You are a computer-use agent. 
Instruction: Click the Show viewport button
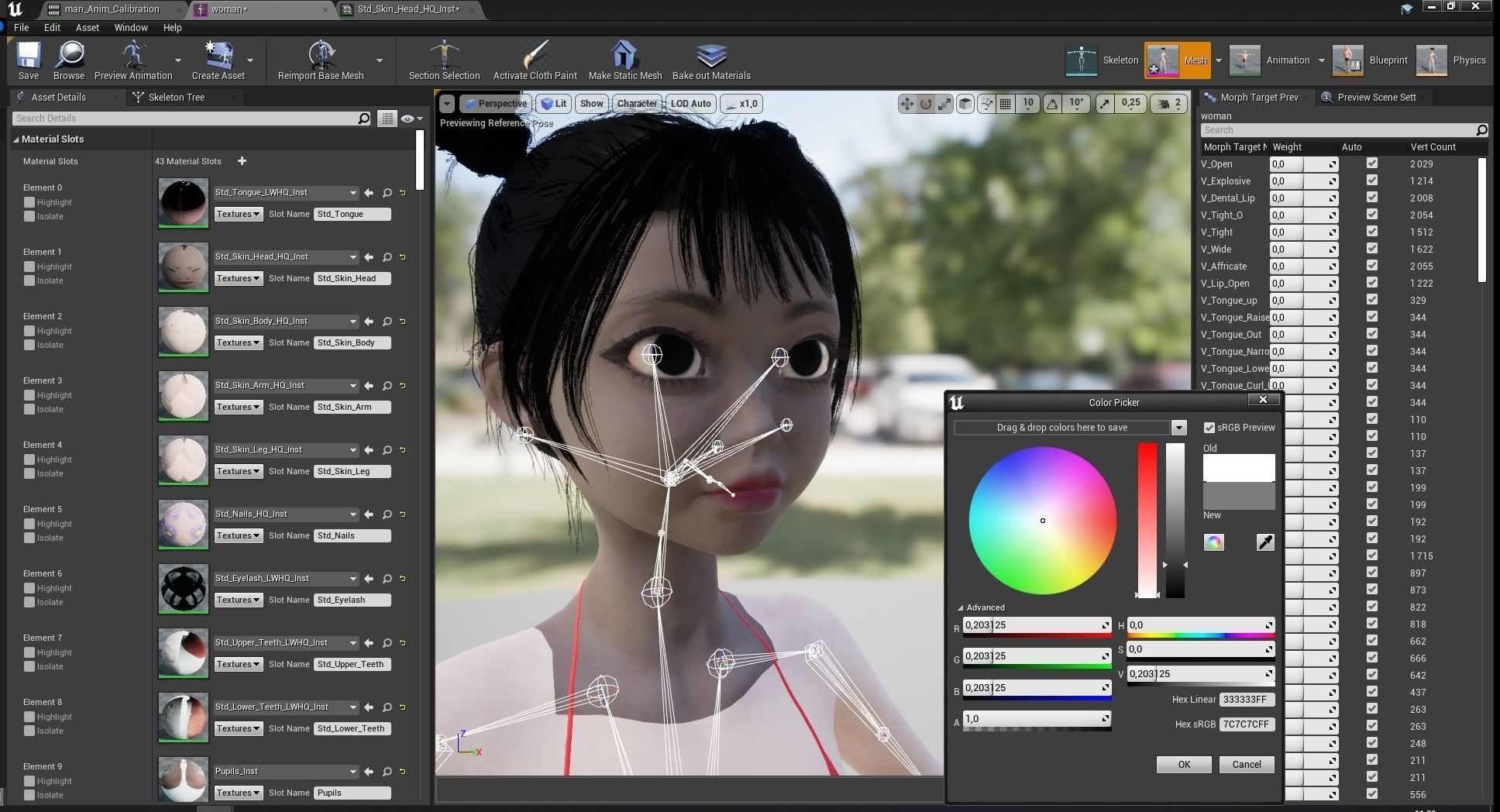point(591,104)
